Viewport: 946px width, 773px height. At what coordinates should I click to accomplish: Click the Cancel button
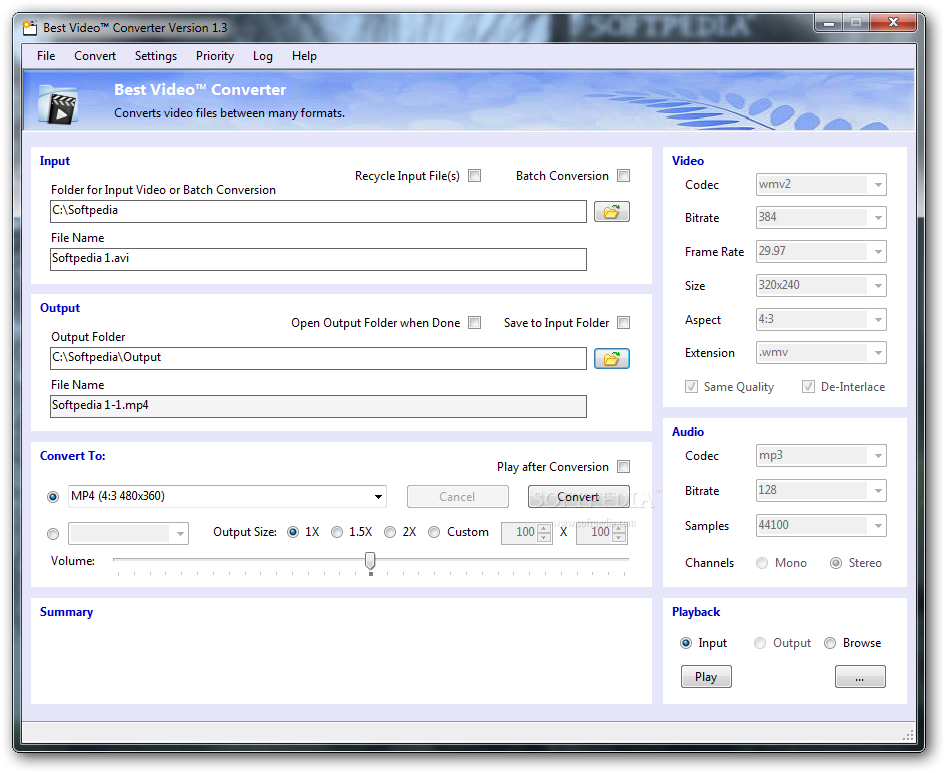[x=457, y=497]
